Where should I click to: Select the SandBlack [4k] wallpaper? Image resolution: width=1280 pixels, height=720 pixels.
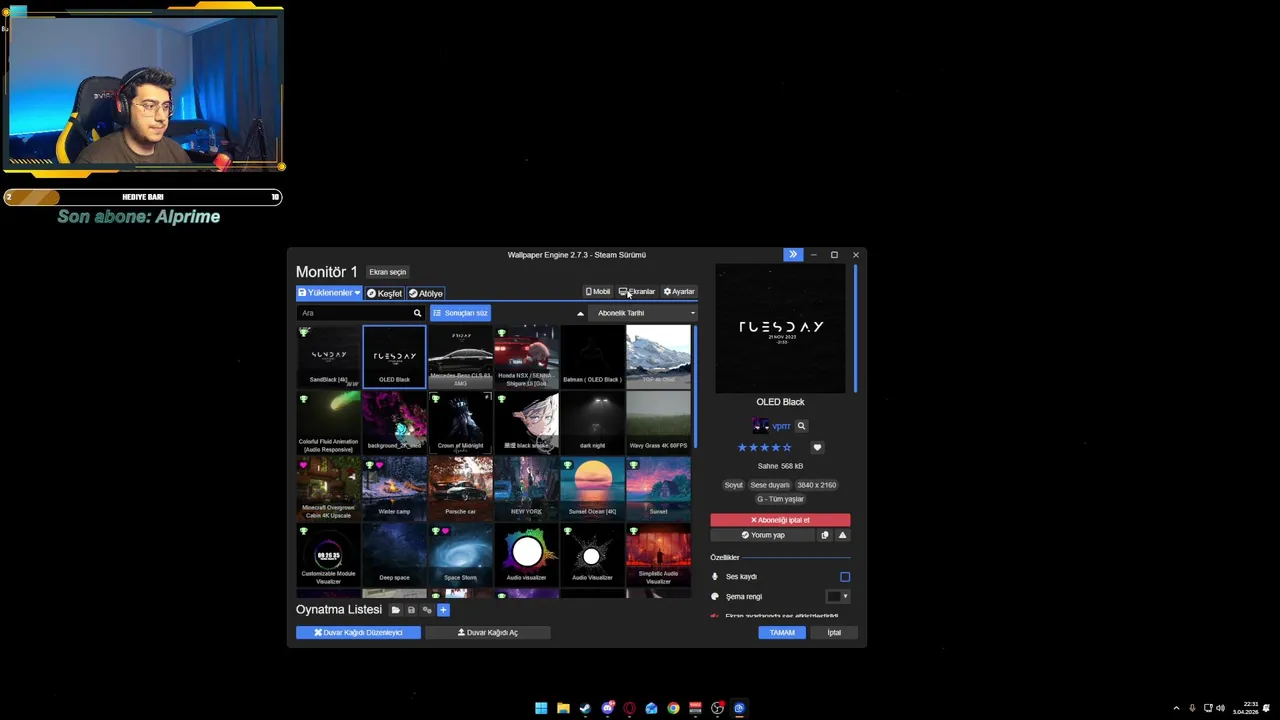coord(328,356)
